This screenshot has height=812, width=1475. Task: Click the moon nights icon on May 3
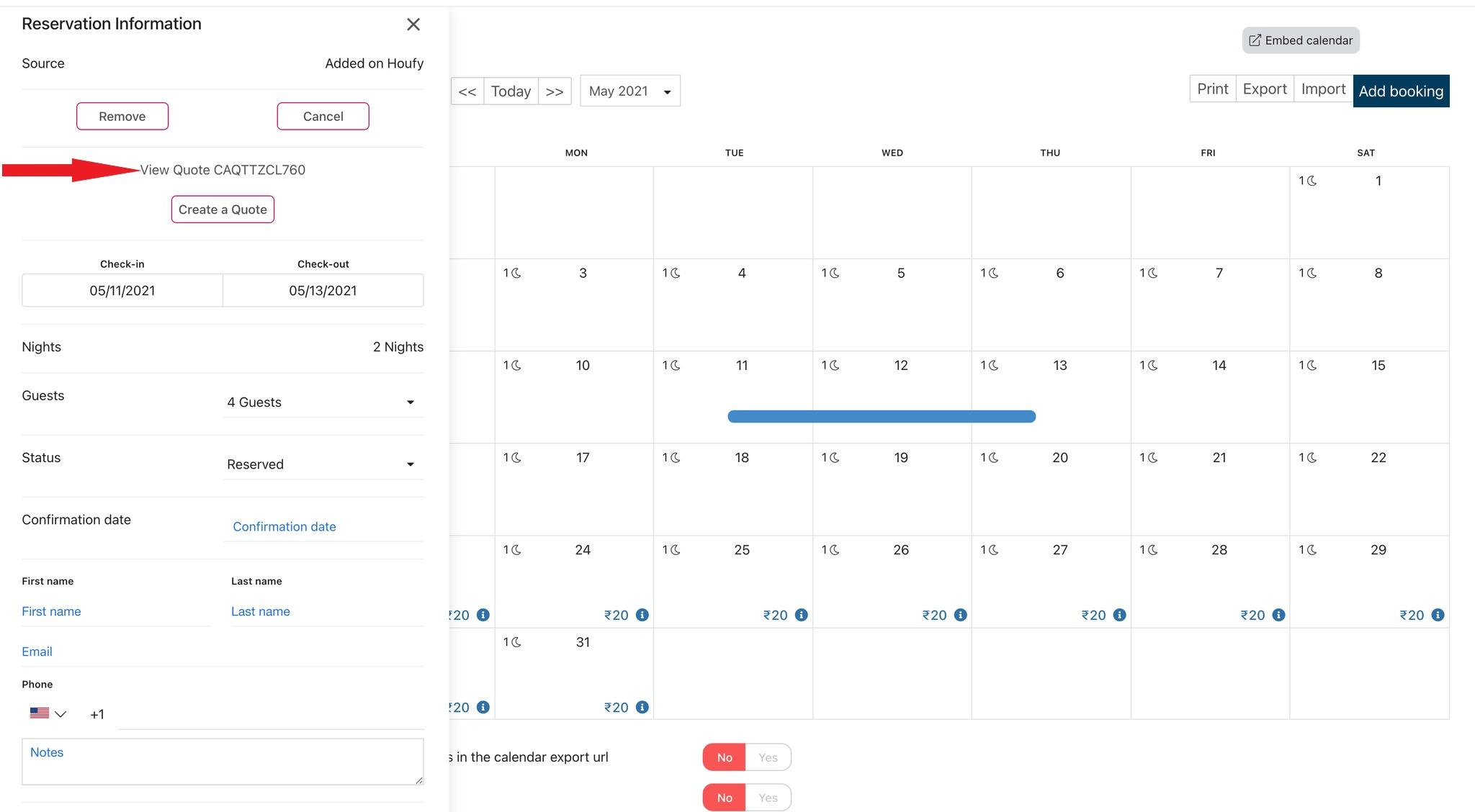click(516, 273)
